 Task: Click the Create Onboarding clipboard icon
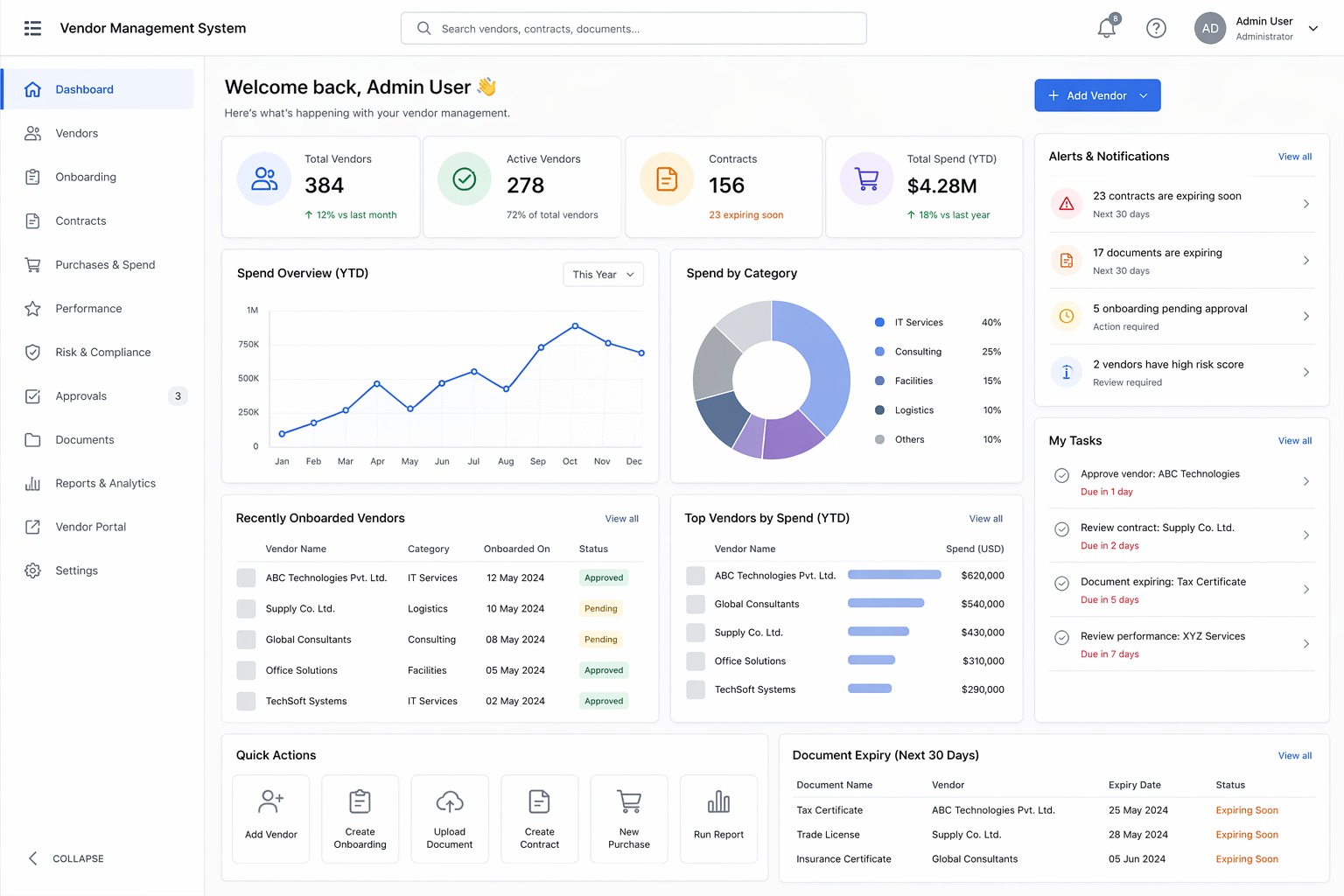[x=360, y=801]
